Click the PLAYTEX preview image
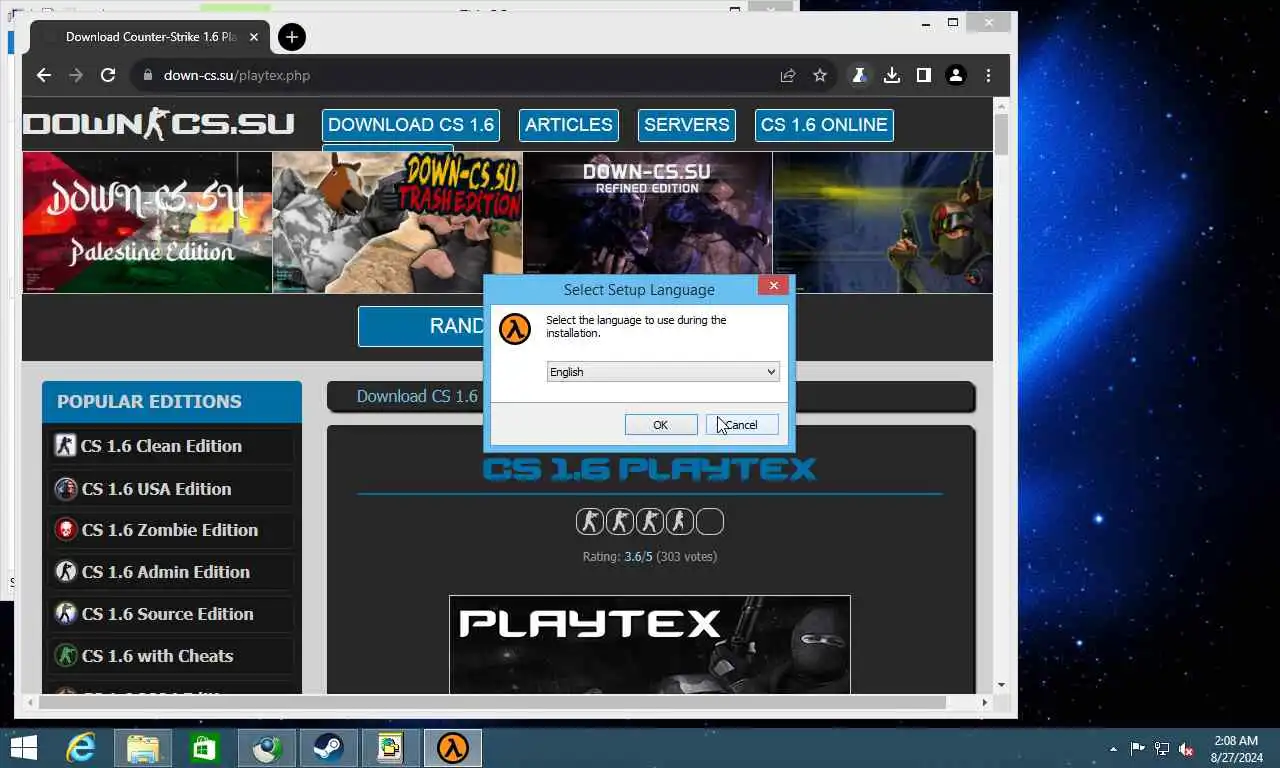 click(650, 645)
